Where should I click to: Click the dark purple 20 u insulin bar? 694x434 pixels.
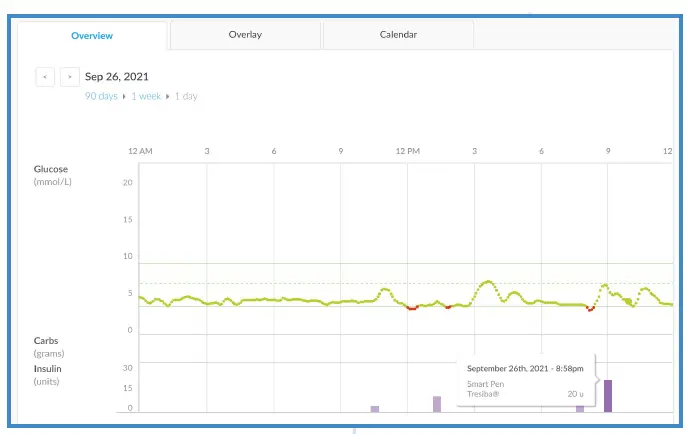click(608, 395)
